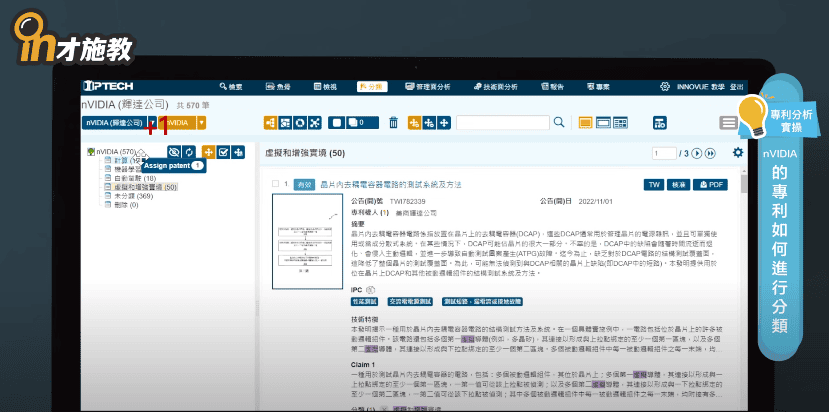Viewport: 829px width, 412px height.
Task: Jump to last results page
Action: pos(711,153)
